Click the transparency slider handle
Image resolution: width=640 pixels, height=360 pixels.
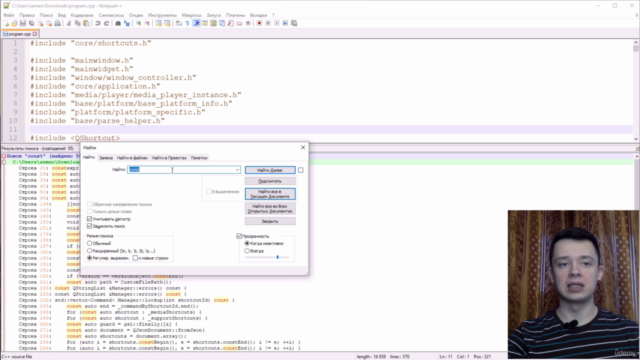click(278, 258)
